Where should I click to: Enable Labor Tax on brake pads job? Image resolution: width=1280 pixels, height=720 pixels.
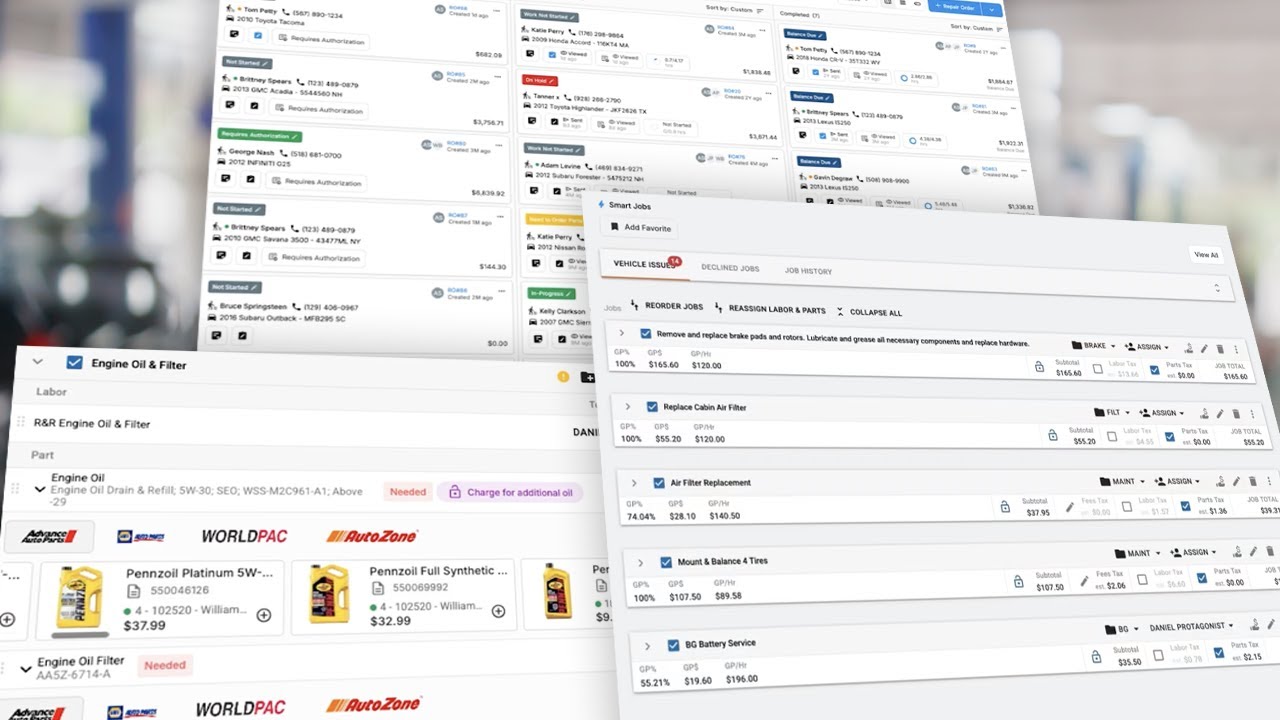click(x=1098, y=370)
